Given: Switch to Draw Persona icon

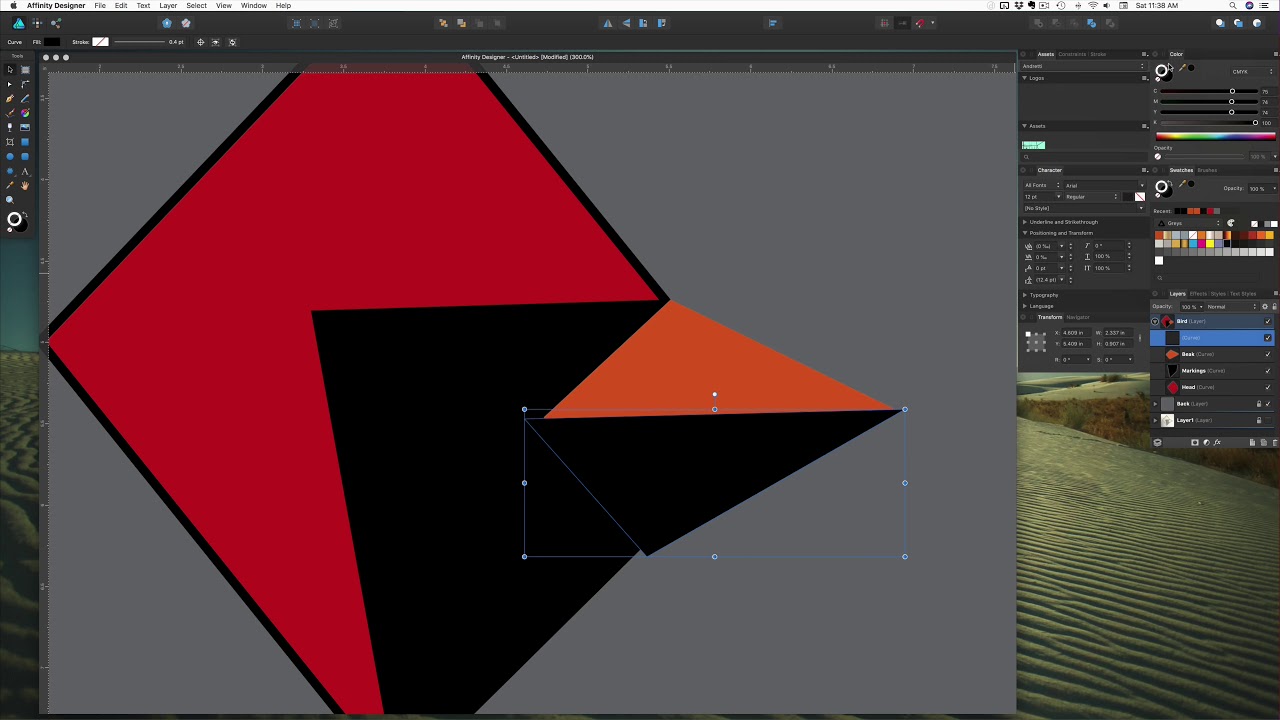Looking at the screenshot, I should click(18, 23).
